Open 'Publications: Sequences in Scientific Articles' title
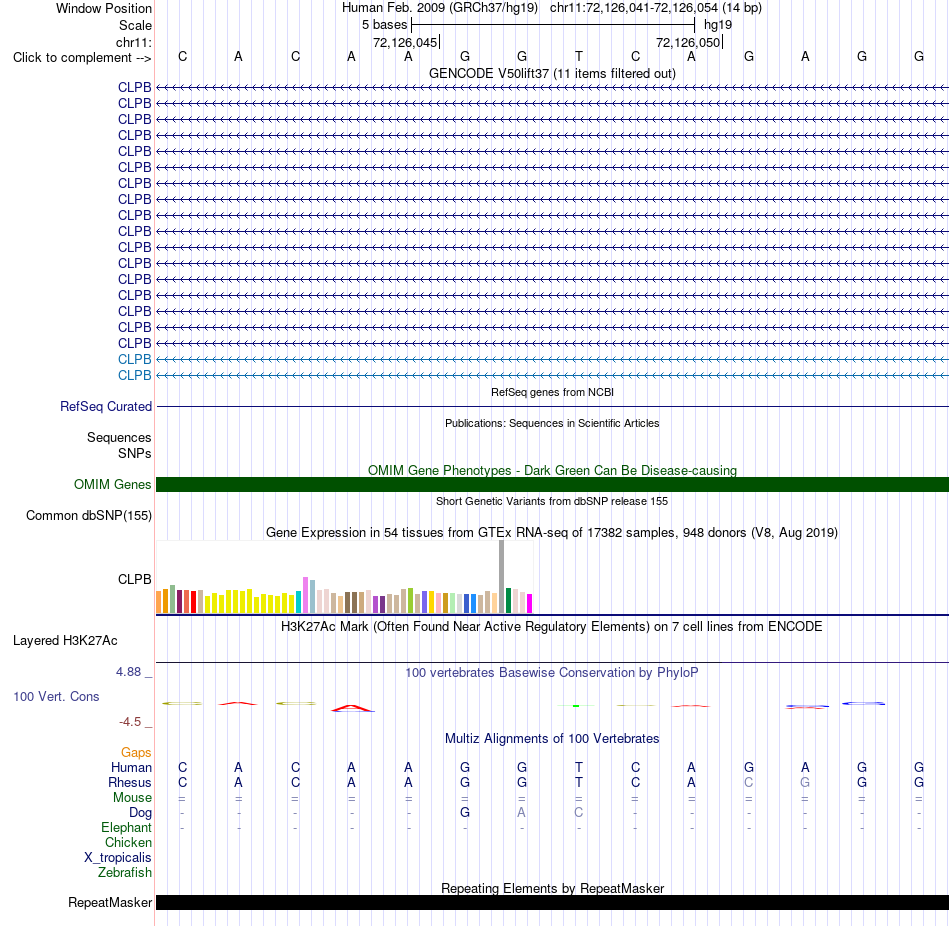 552,423
